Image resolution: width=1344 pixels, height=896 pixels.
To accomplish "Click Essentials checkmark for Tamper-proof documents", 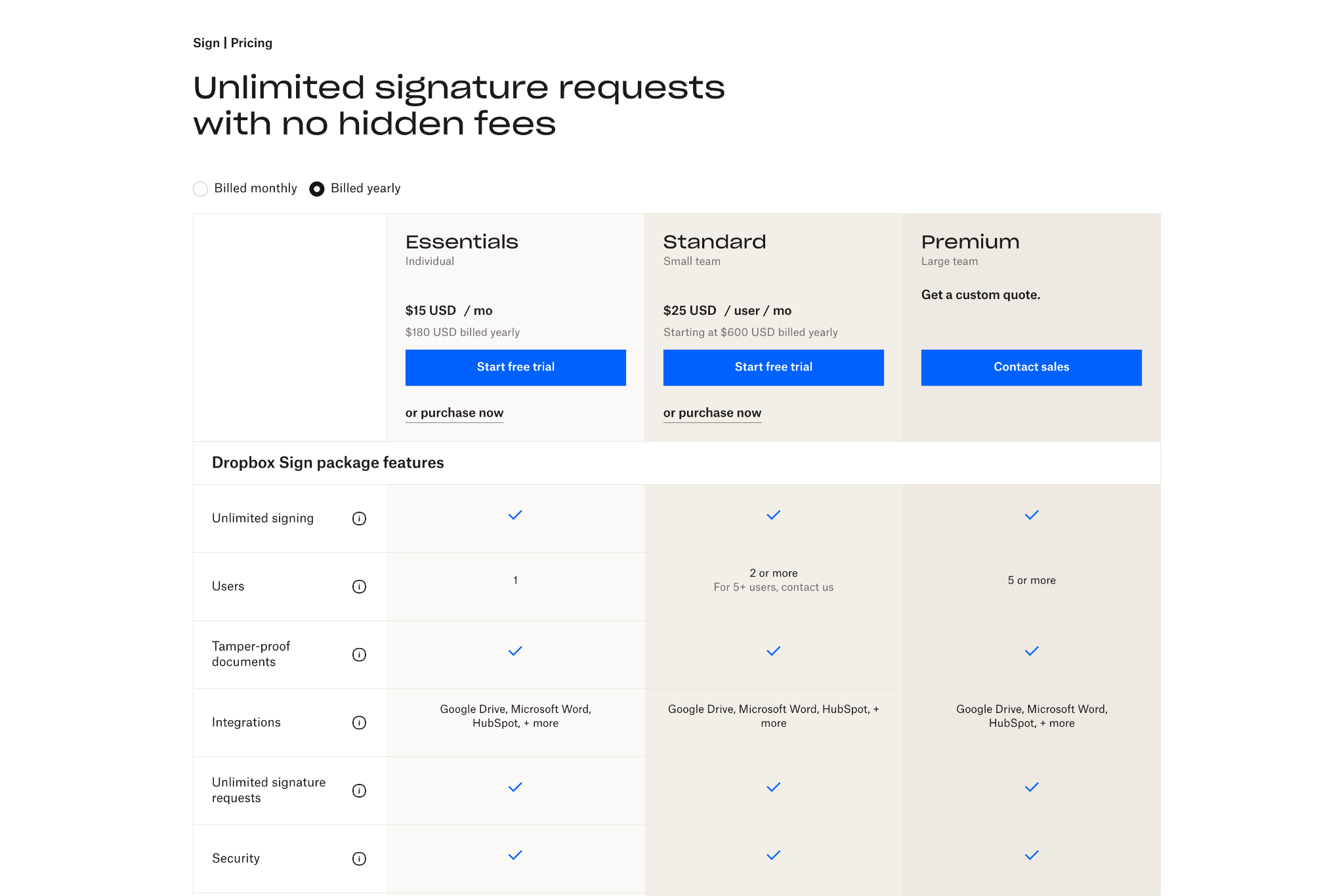I will [x=515, y=651].
